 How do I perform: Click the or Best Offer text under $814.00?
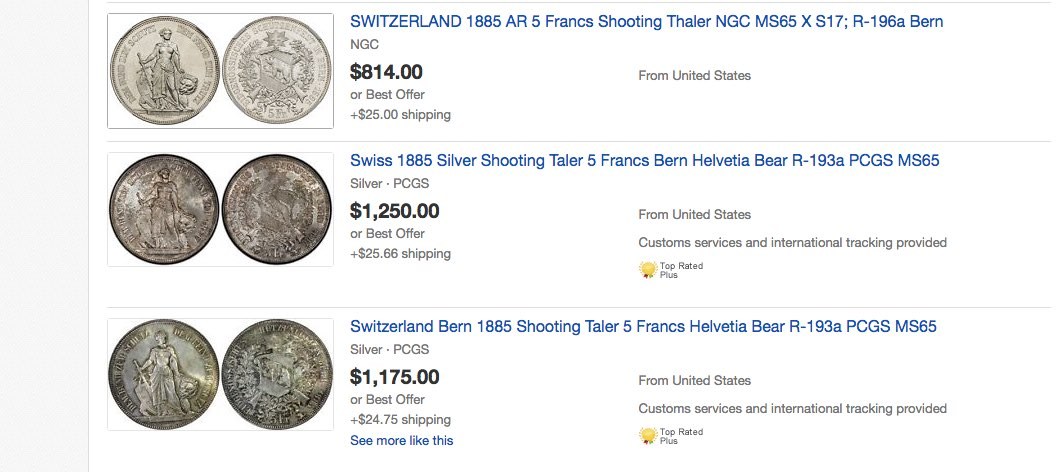(x=387, y=94)
